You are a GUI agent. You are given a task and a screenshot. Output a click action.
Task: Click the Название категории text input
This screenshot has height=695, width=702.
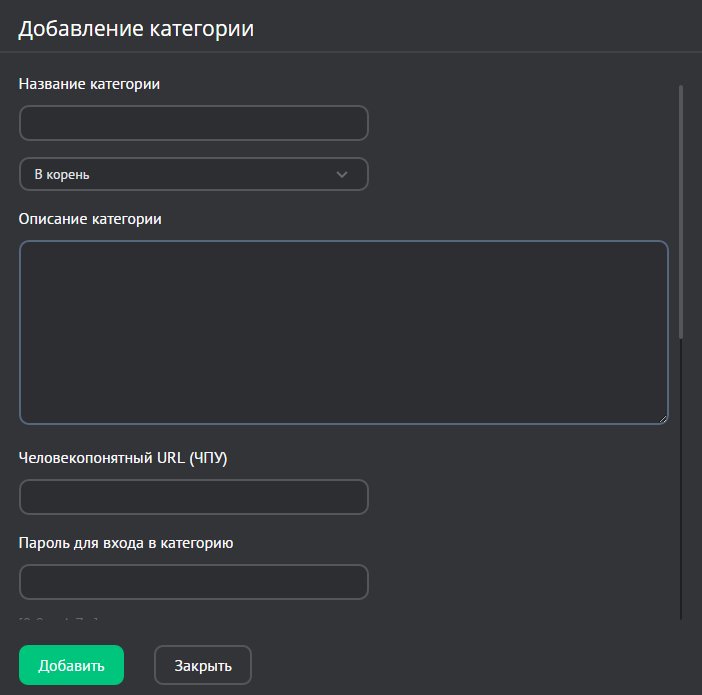click(x=193, y=123)
